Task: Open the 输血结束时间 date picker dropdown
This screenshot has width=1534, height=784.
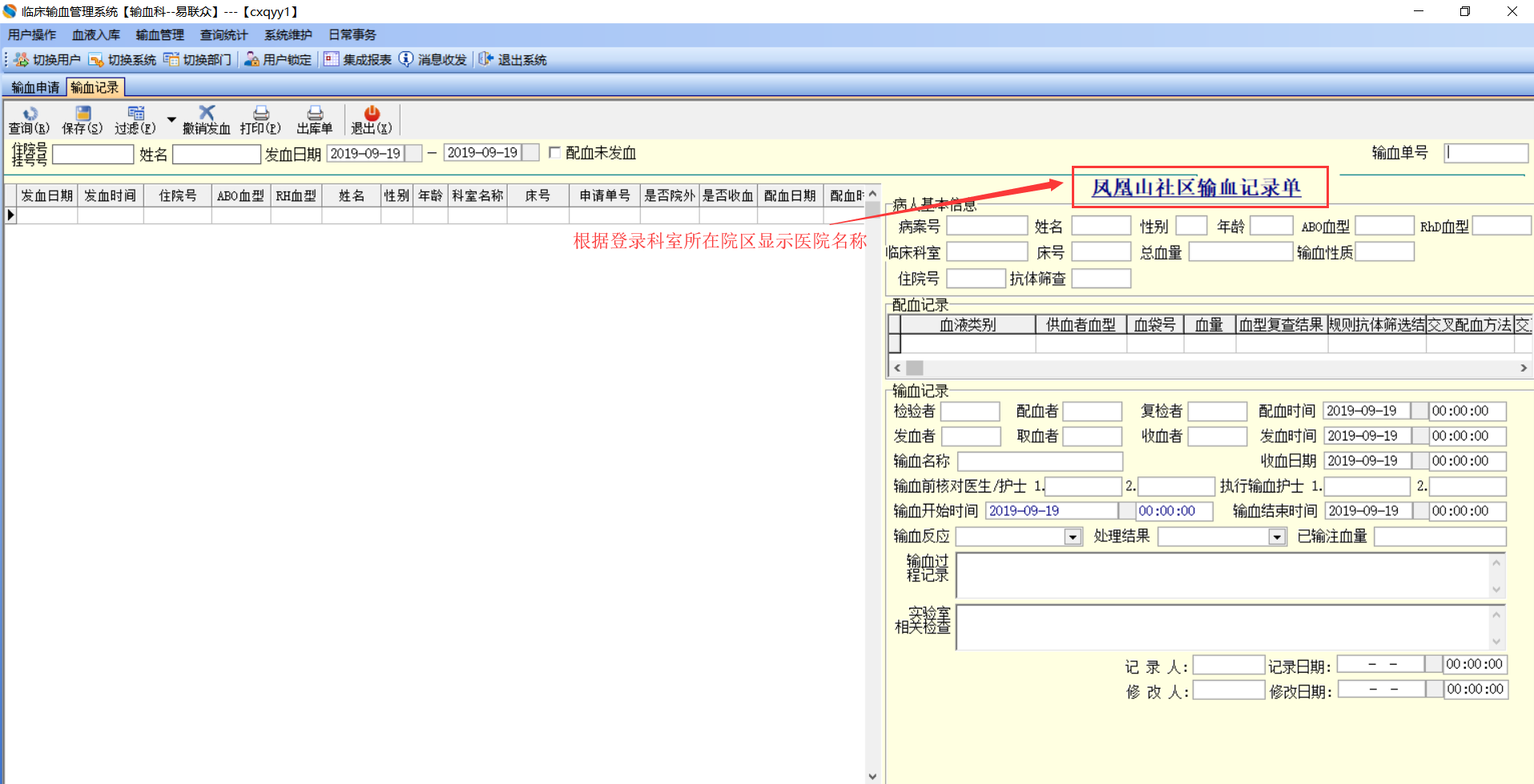Action: (1419, 511)
